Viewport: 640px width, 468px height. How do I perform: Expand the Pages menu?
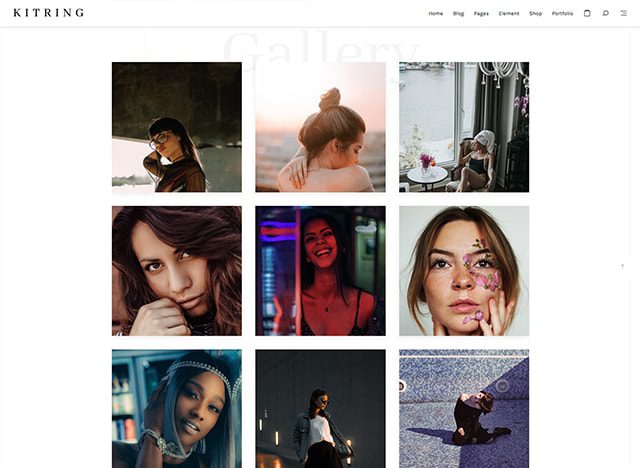coord(481,13)
